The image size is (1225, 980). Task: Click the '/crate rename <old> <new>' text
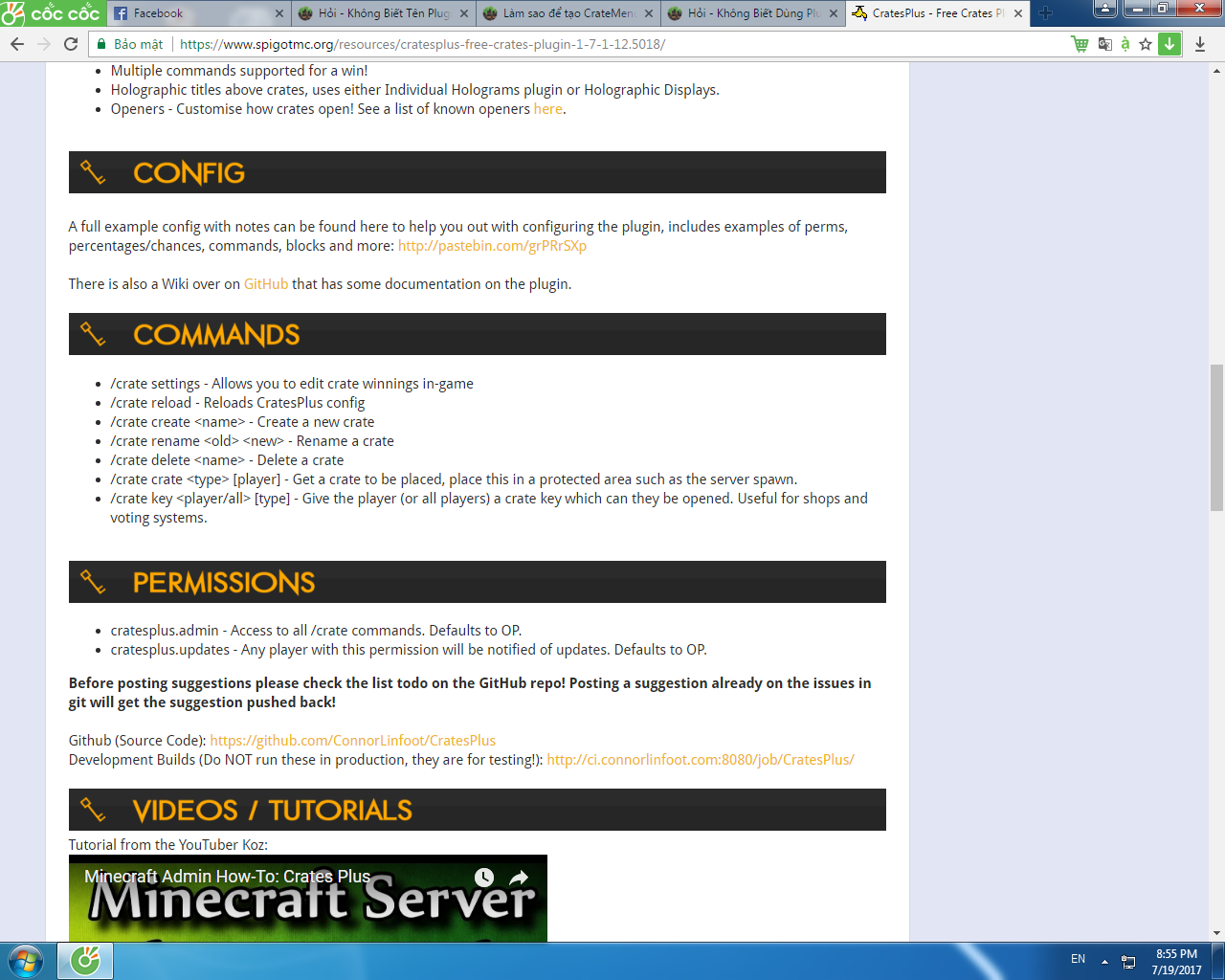(x=252, y=441)
